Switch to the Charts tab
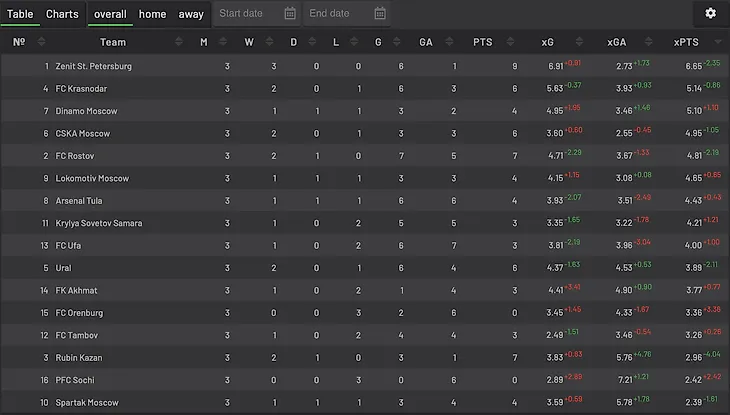The image size is (730, 415). coord(62,14)
